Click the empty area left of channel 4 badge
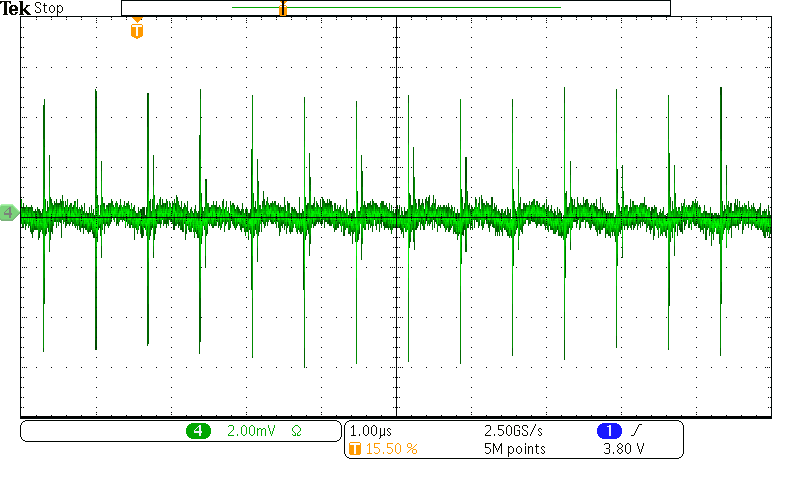This screenshot has width=800, height=480. [100, 431]
